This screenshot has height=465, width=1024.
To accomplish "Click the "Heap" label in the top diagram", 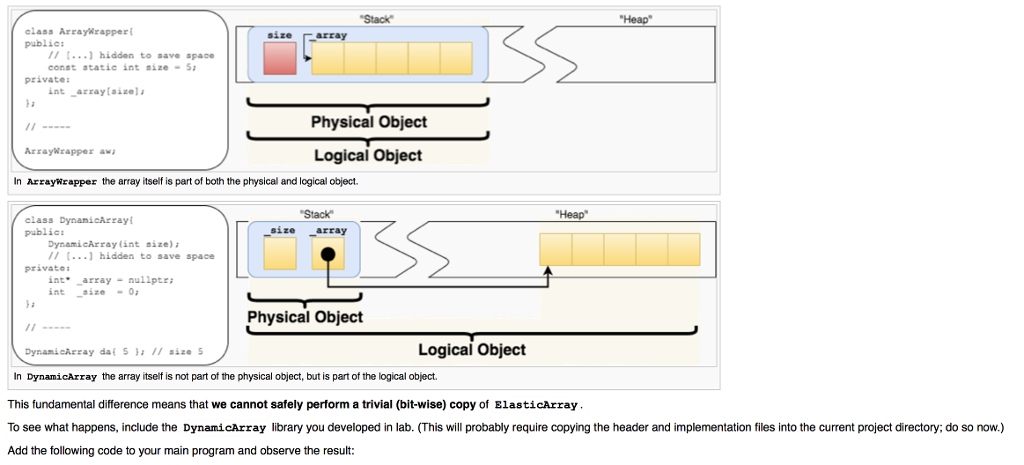I will click(x=635, y=19).
